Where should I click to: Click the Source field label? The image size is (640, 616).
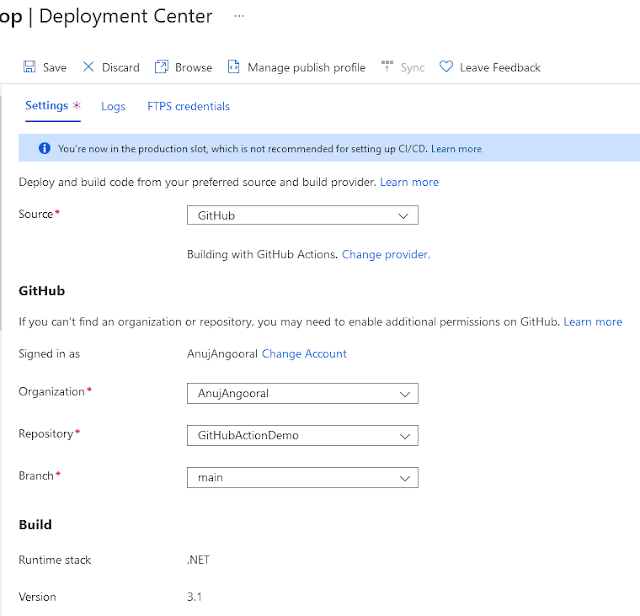click(x=36, y=214)
